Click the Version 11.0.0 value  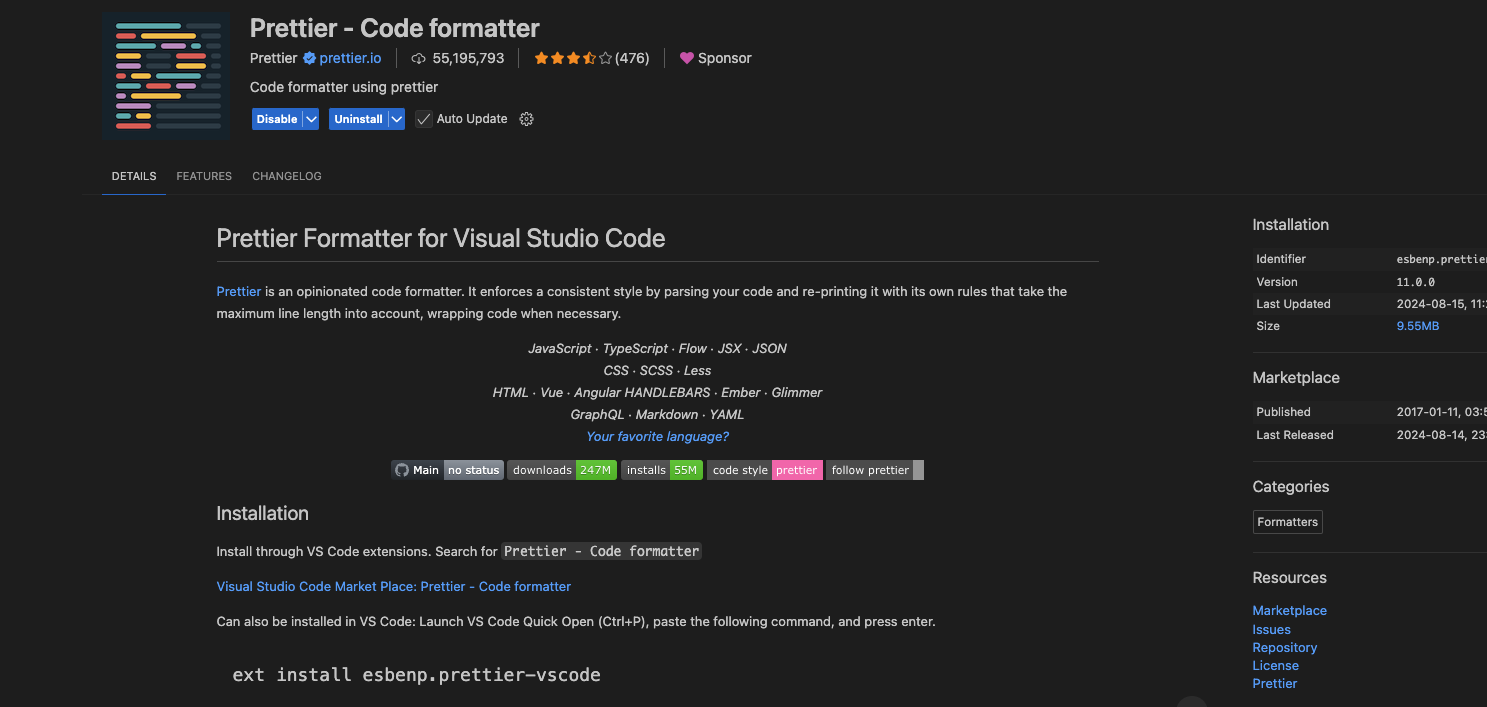[x=1416, y=282]
